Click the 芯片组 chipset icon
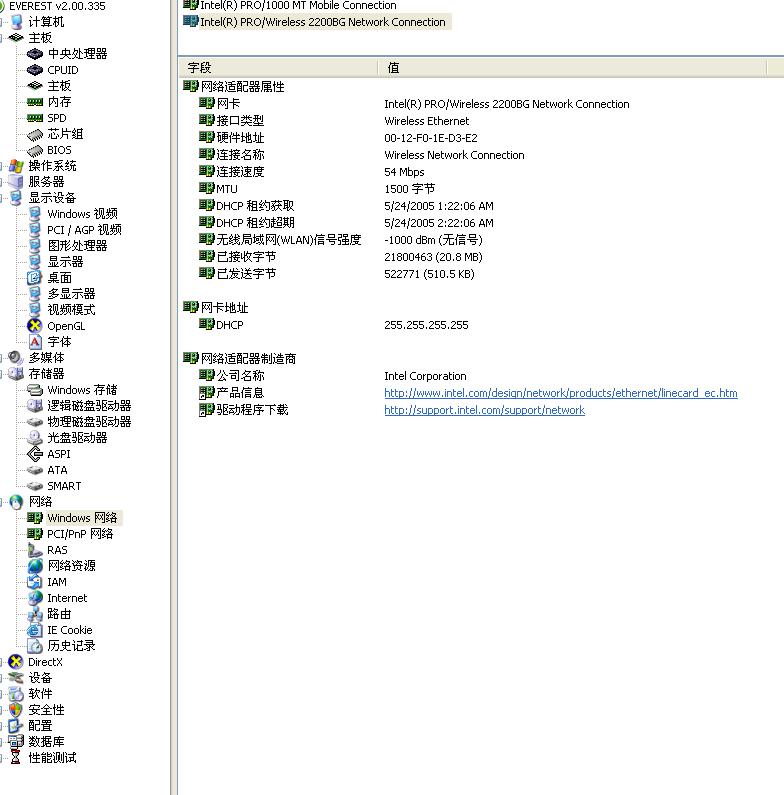The width and height of the screenshot is (784, 795). pyautogui.click(x=34, y=134)
